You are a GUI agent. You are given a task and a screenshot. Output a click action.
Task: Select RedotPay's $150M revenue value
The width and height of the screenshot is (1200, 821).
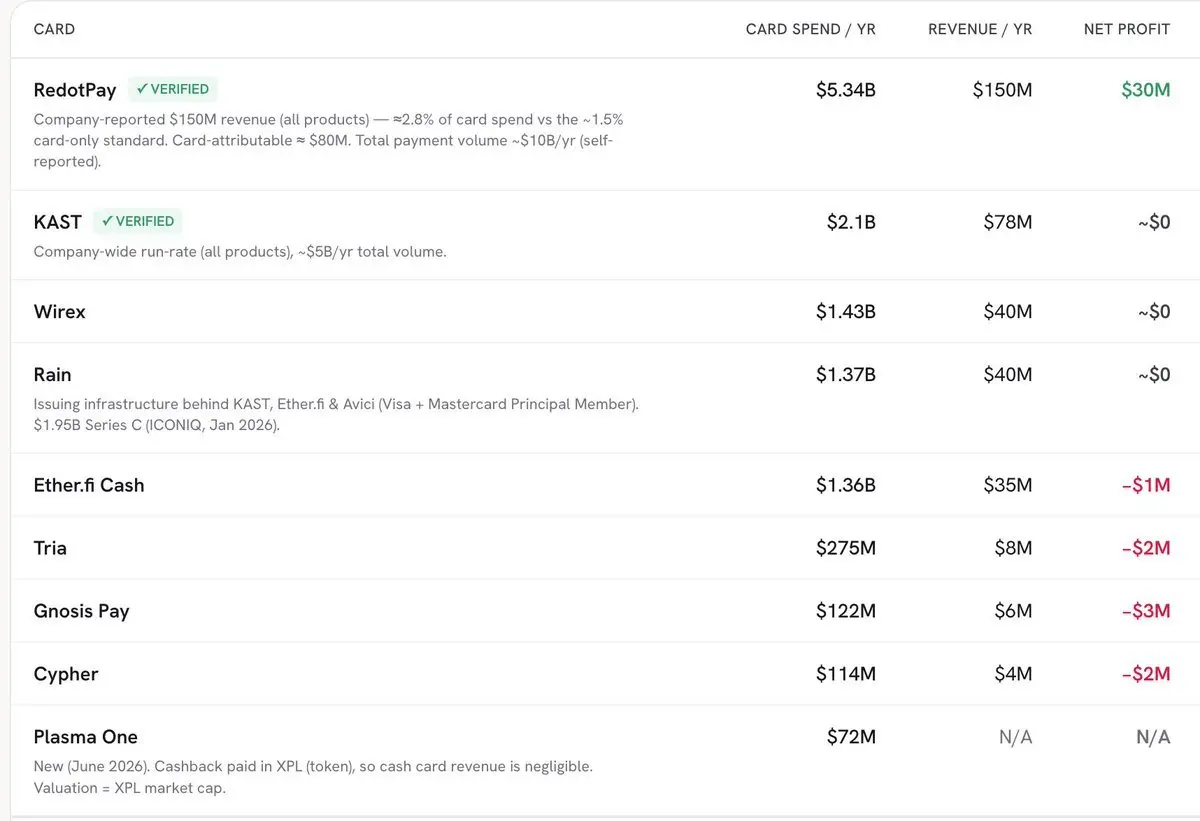(x=1003, y=90)
